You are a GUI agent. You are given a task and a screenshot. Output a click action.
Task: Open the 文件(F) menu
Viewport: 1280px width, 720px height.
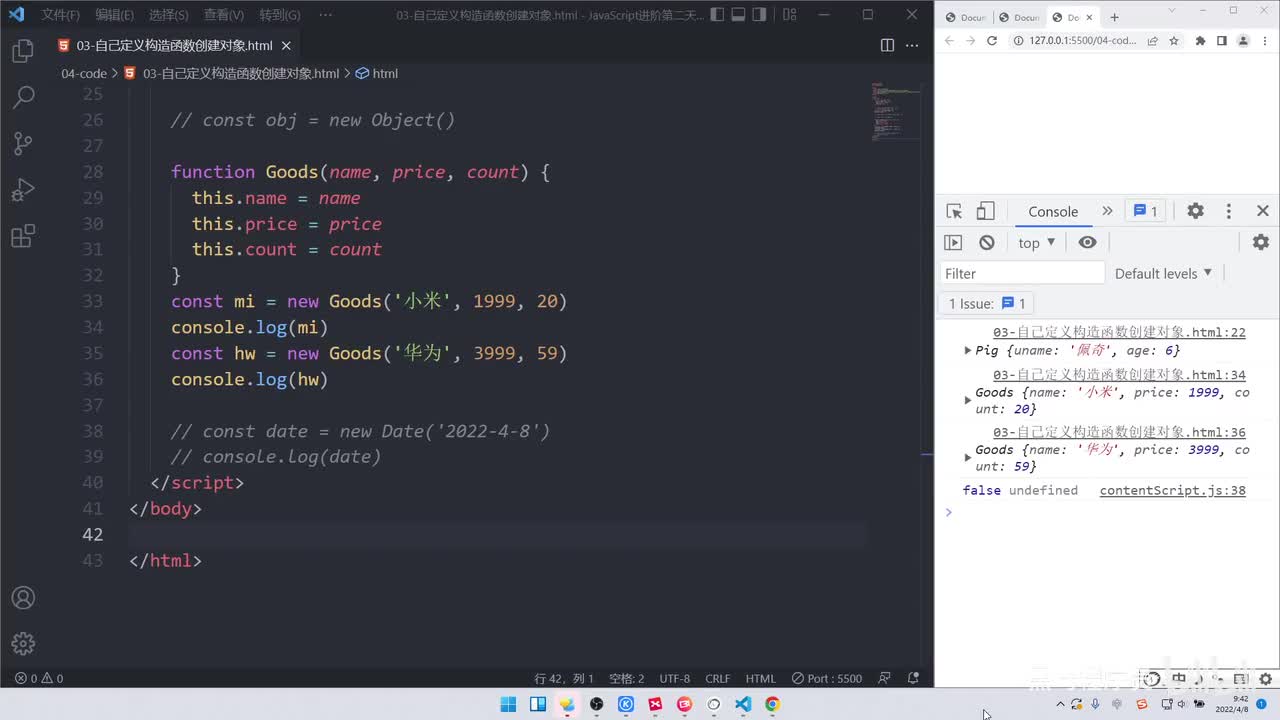click(61, 15)
